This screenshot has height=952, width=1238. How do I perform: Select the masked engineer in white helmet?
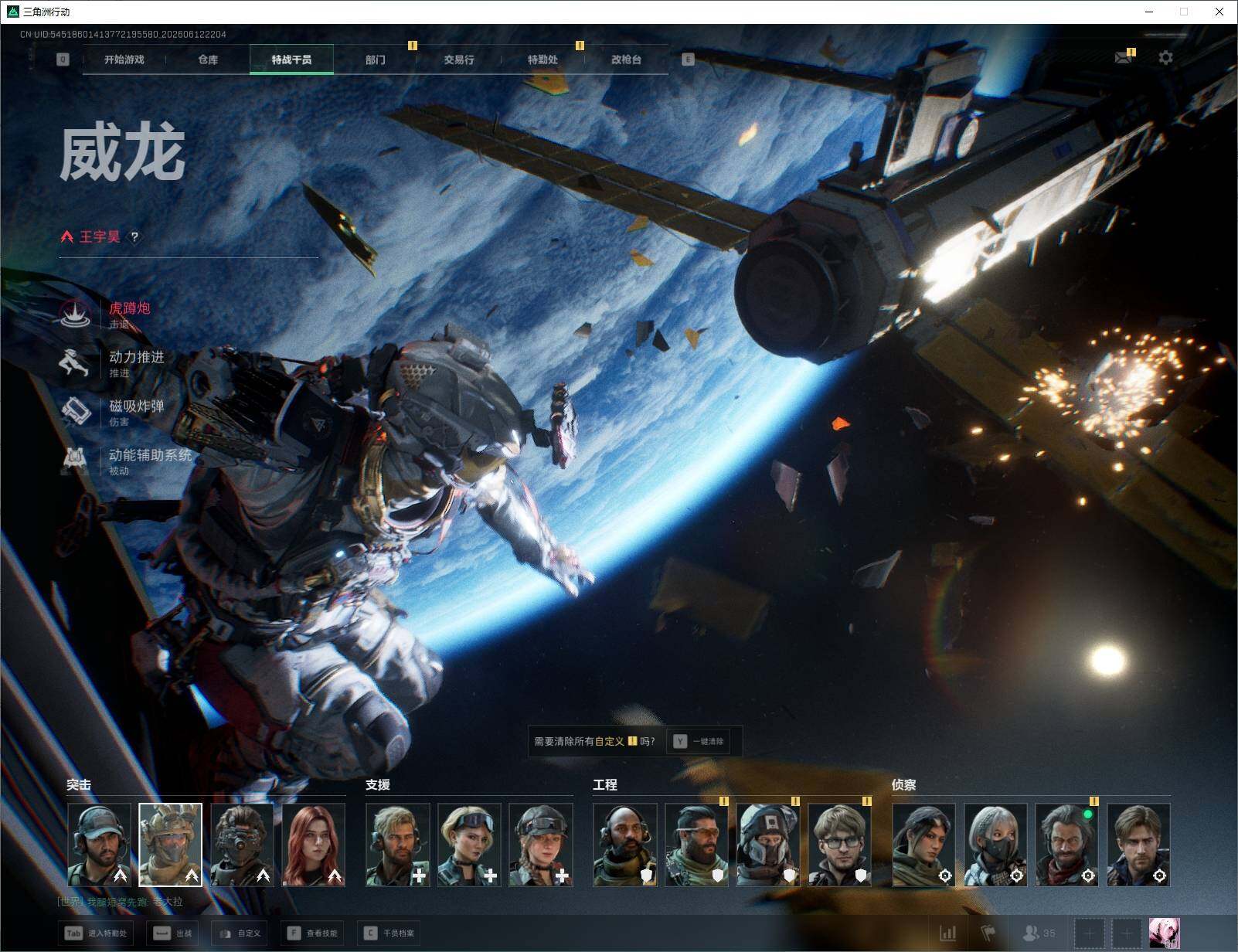point(768,845)
